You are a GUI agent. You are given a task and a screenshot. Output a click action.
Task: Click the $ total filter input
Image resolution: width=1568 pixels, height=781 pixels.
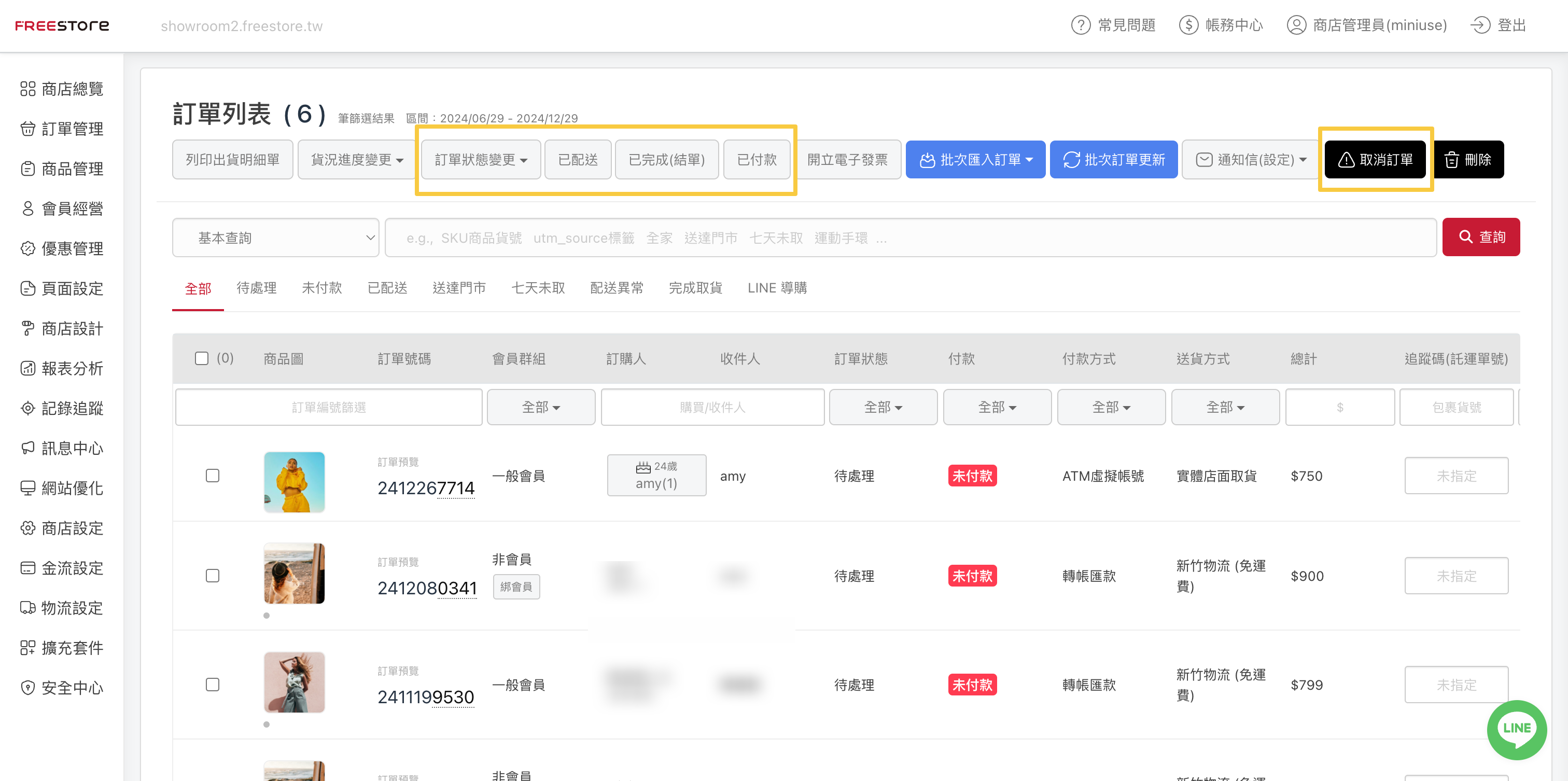click(1339, 407)
